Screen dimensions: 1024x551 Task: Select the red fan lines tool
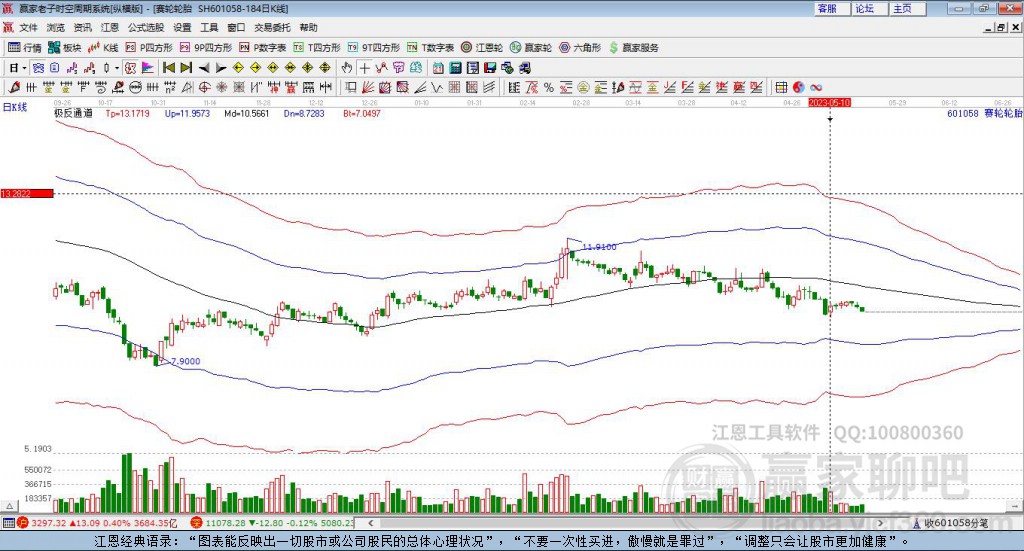[368, 87]
